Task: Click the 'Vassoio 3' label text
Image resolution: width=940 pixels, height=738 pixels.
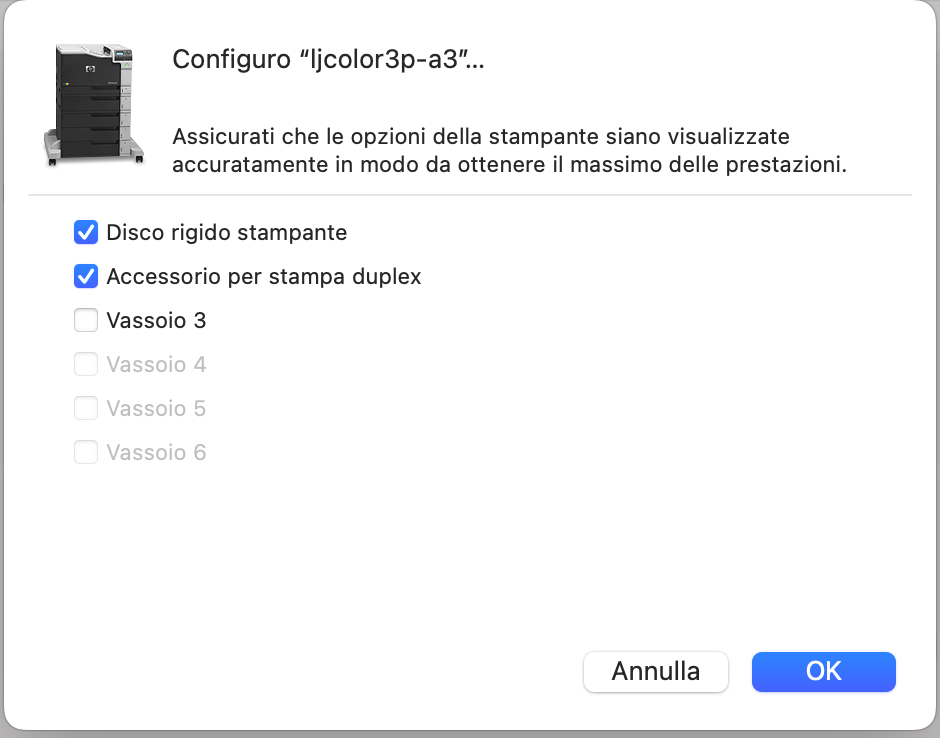Action: [x=156, y=321]
